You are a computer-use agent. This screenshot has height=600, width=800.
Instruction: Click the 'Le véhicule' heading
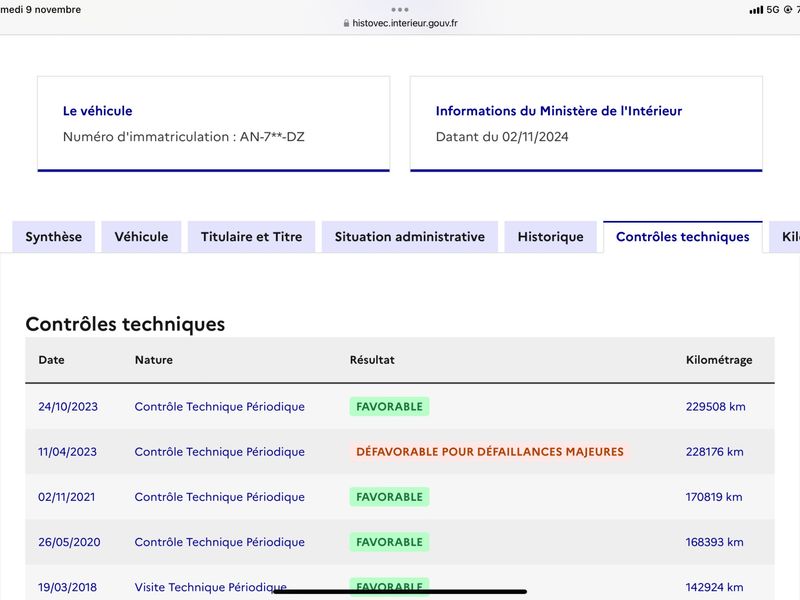pyautogui.click(x=97, y=111)
